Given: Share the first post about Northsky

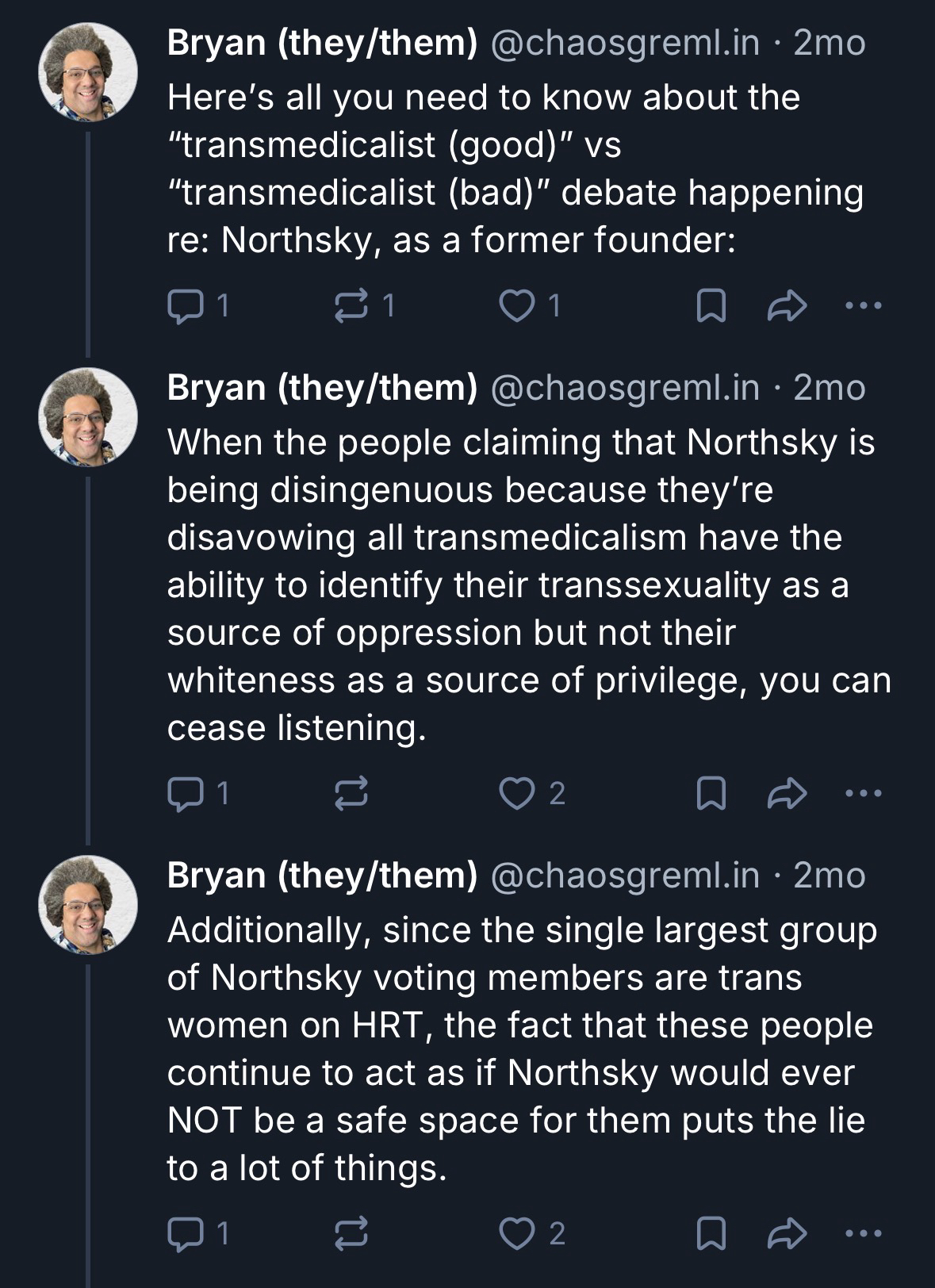Looking at the screenshot, I should [x=787, y=305].
